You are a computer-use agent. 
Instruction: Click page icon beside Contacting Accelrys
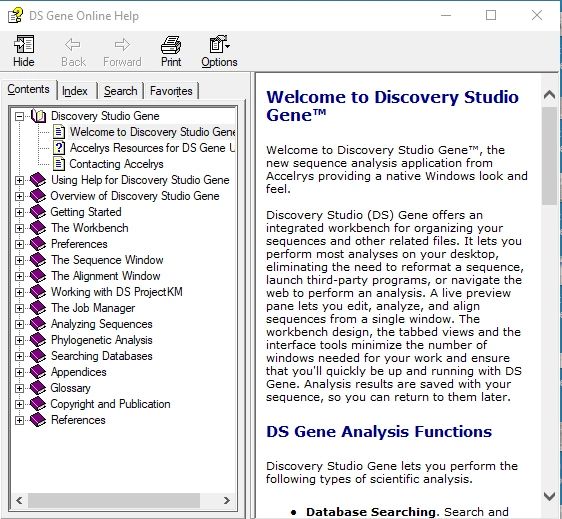point(59,164)
